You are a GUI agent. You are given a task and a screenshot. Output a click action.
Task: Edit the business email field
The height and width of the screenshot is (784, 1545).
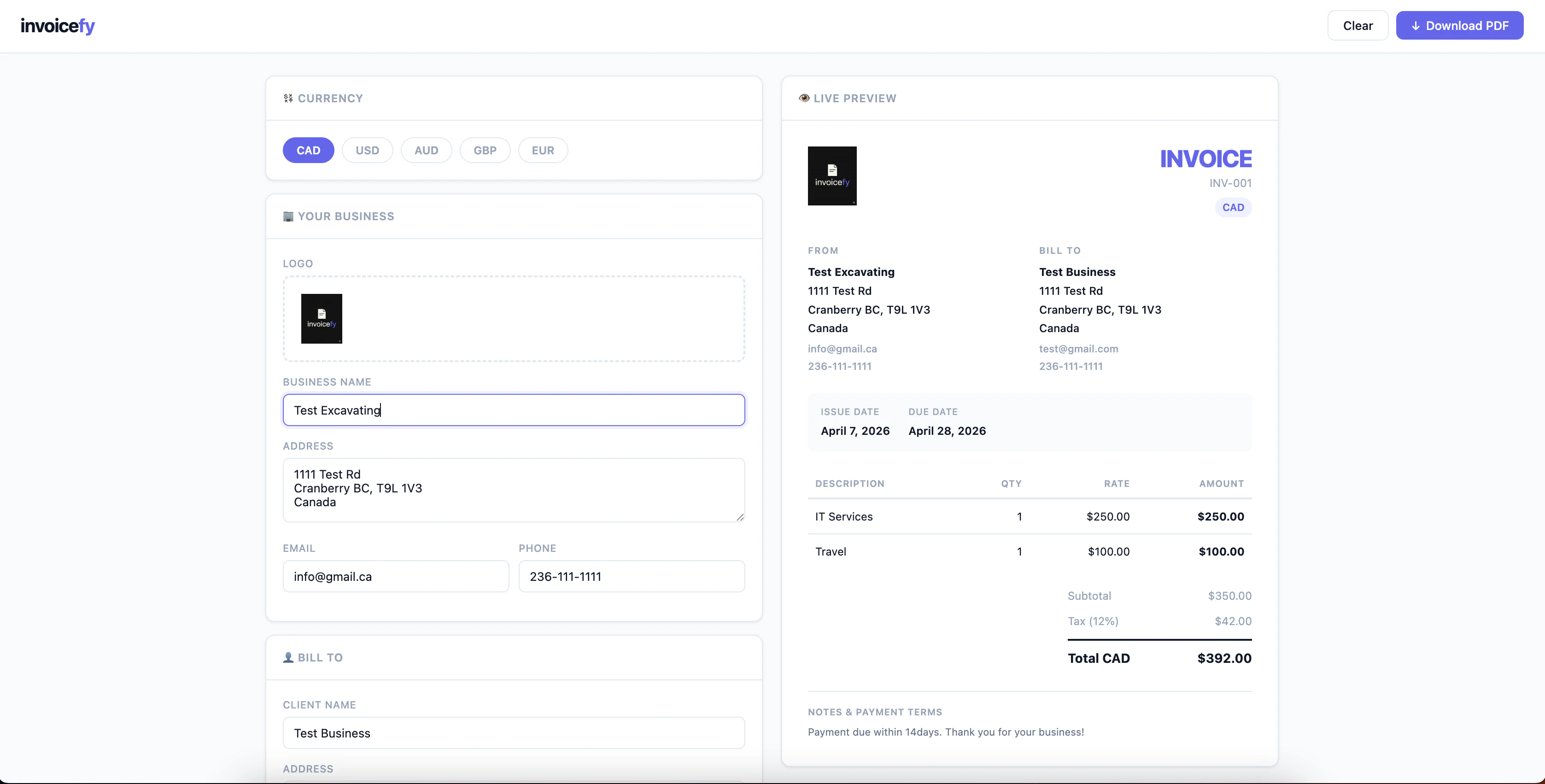pos(396,576)
